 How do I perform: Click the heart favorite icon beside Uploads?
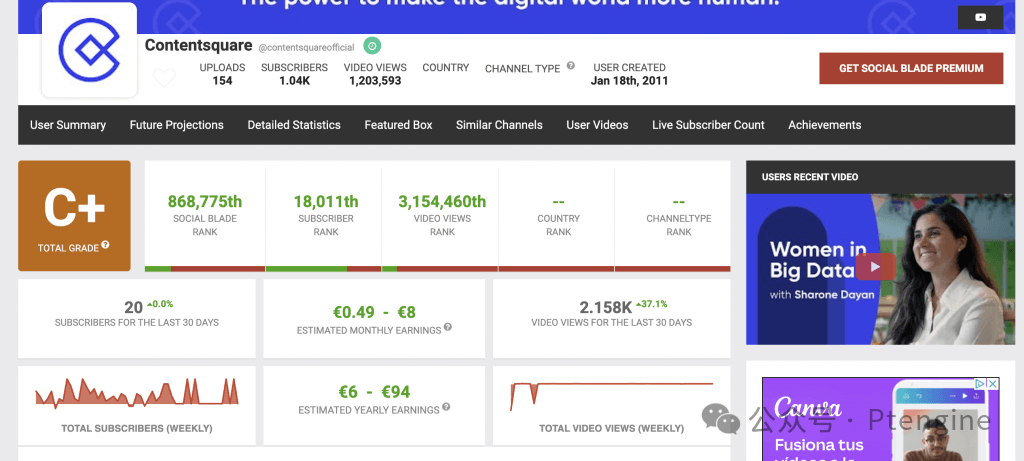[164, 78]
